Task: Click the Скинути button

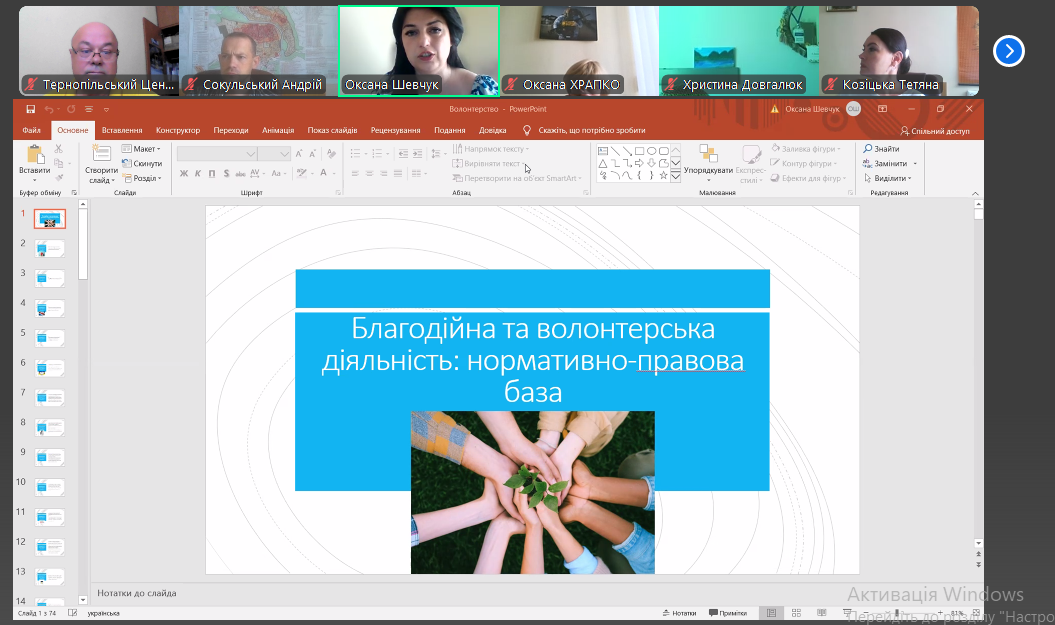Action: click(x=142, y=163)
